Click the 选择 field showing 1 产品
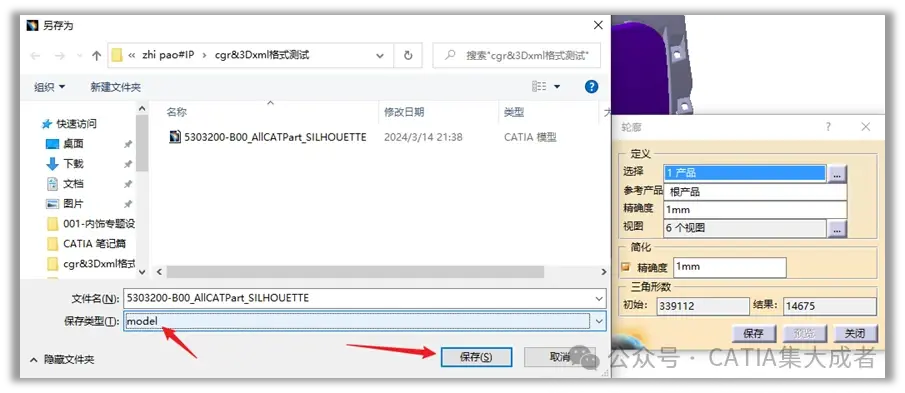The image size is (905, 393). point(745,173)
